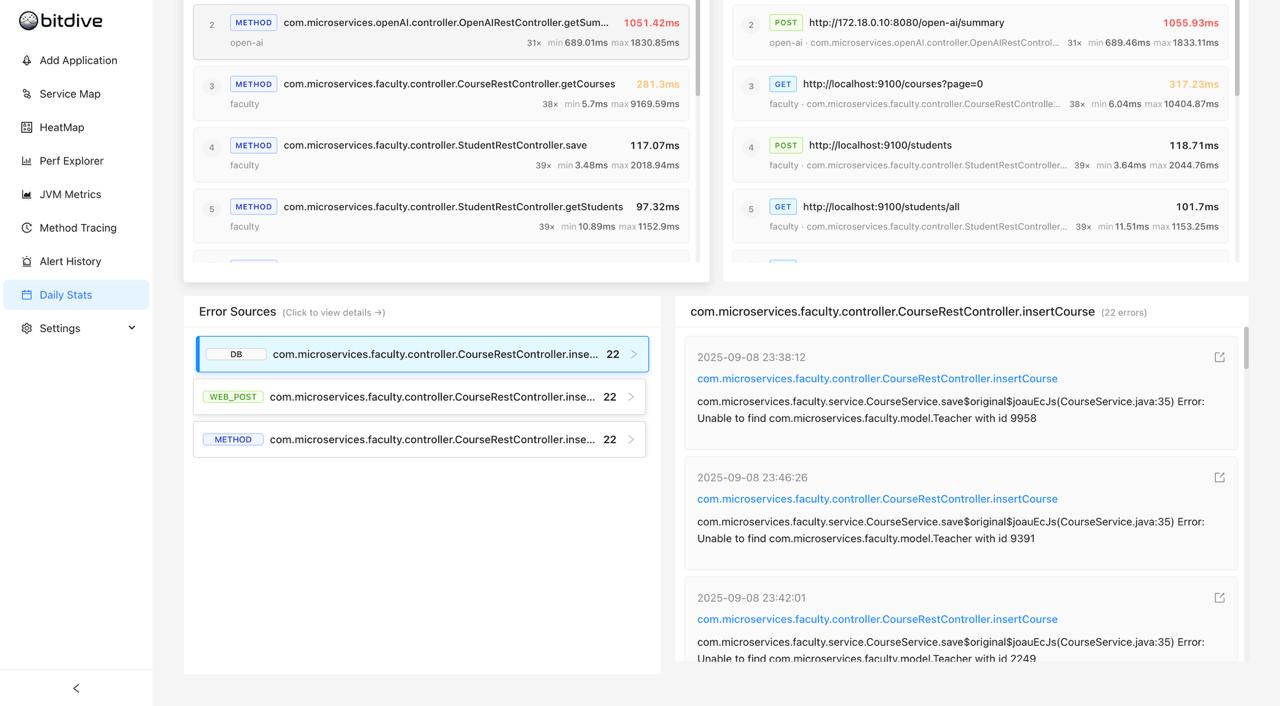Click the getSummary method row
Viewport: 1280px width, 706px height.
click(x=441, y=32)
